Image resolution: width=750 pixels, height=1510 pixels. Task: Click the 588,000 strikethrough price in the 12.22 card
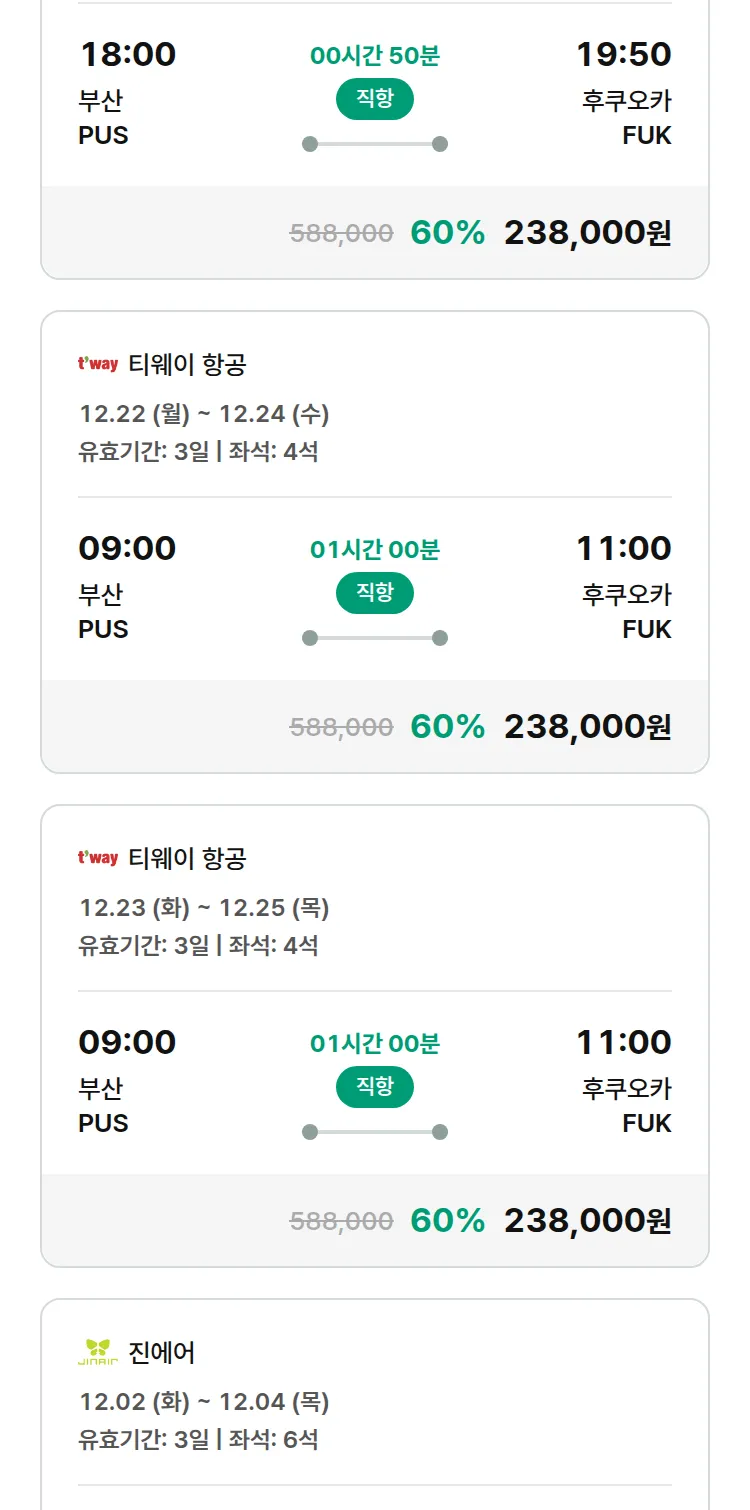(341, 727)
